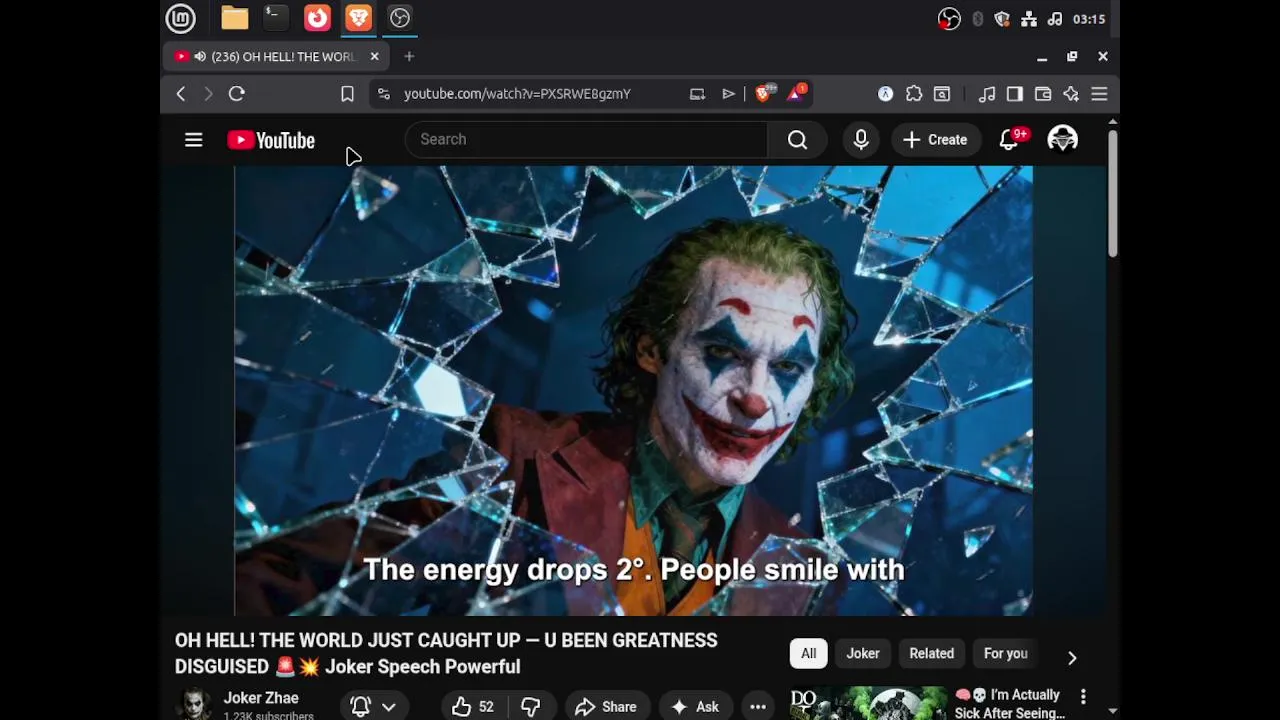The width and height of the screenshot is (1280, 720).
Task: Click the page vertical scrollbar thumb
Action: coord(1112,192)
